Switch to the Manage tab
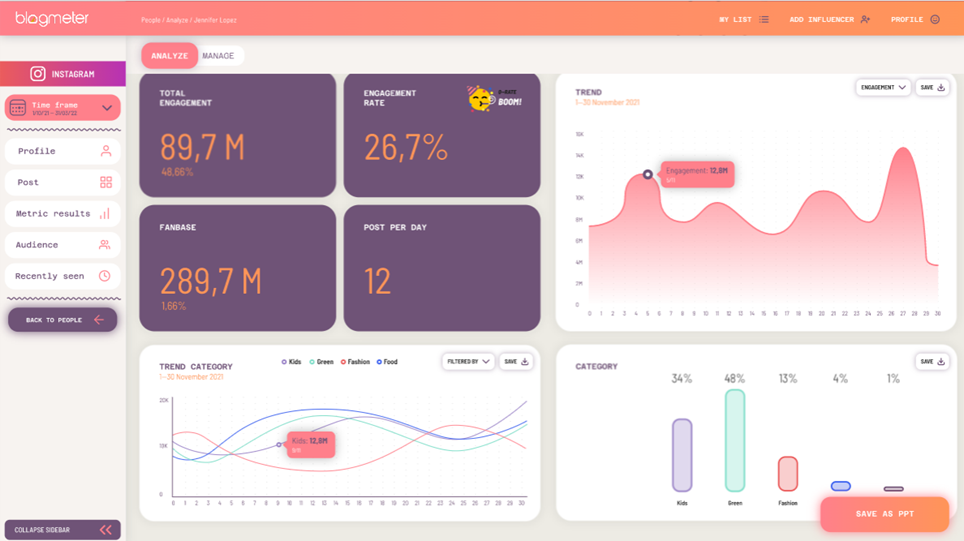964x541 pixels. point(218,56)
